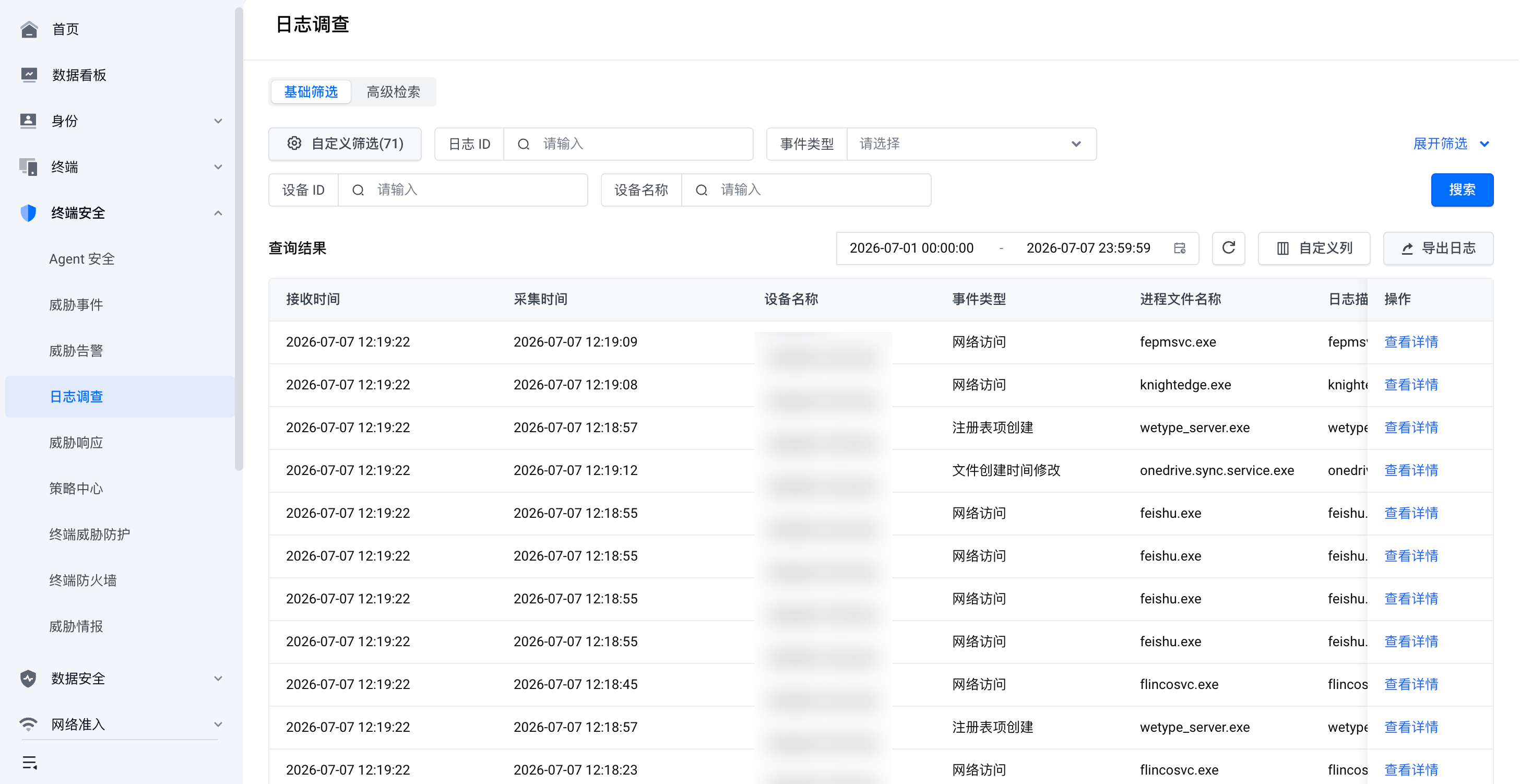Screen dimensions: 1520x784
Task: Open the 事件类型 dropdown
Action: tap(971, 144)
